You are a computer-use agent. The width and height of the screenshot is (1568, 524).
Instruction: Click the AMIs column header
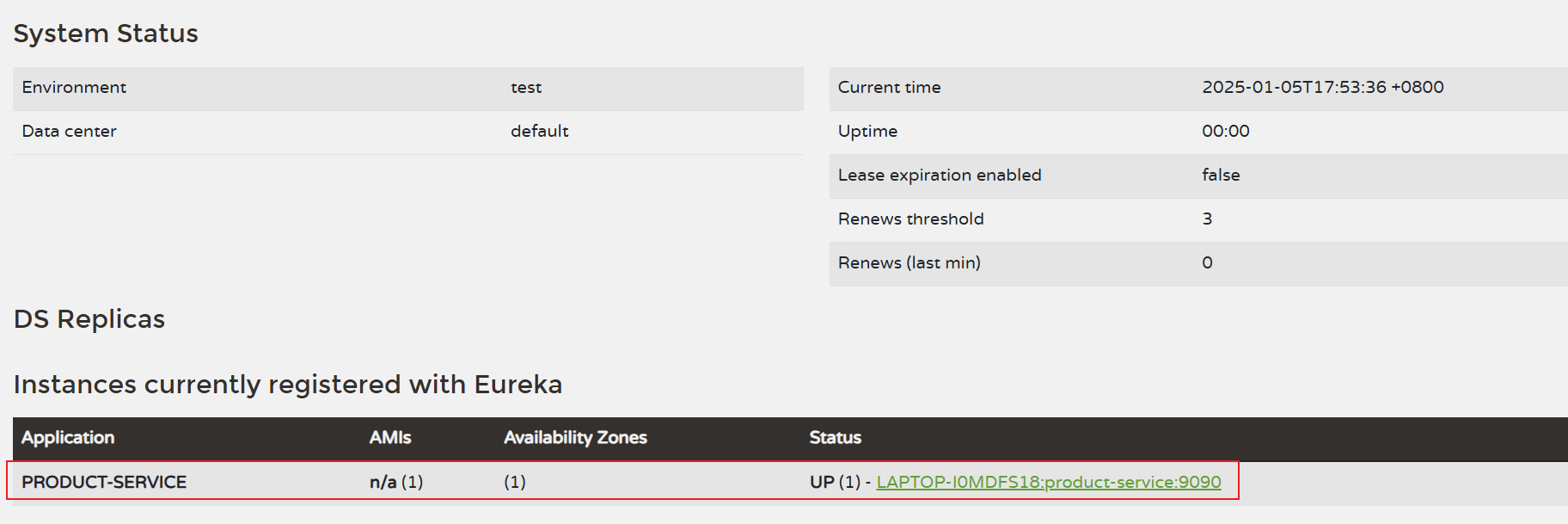[x=390, y=438]
